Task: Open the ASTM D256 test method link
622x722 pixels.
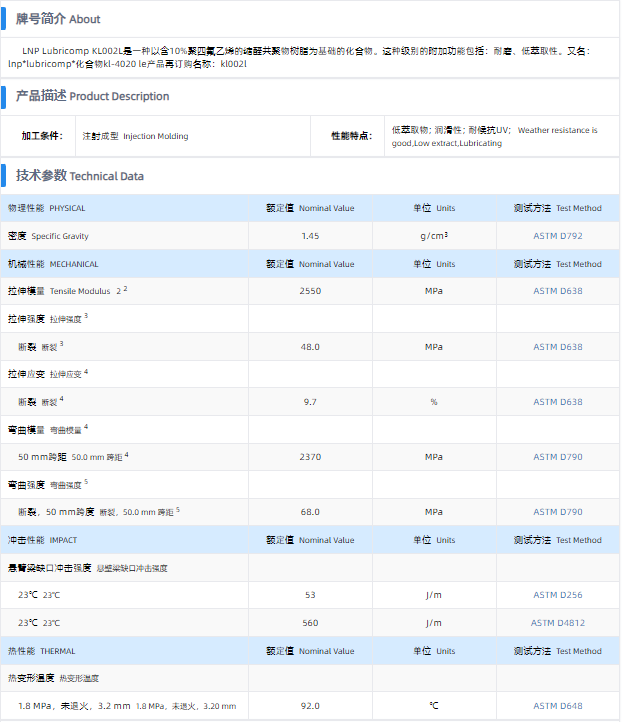Action: pos(557,595)
